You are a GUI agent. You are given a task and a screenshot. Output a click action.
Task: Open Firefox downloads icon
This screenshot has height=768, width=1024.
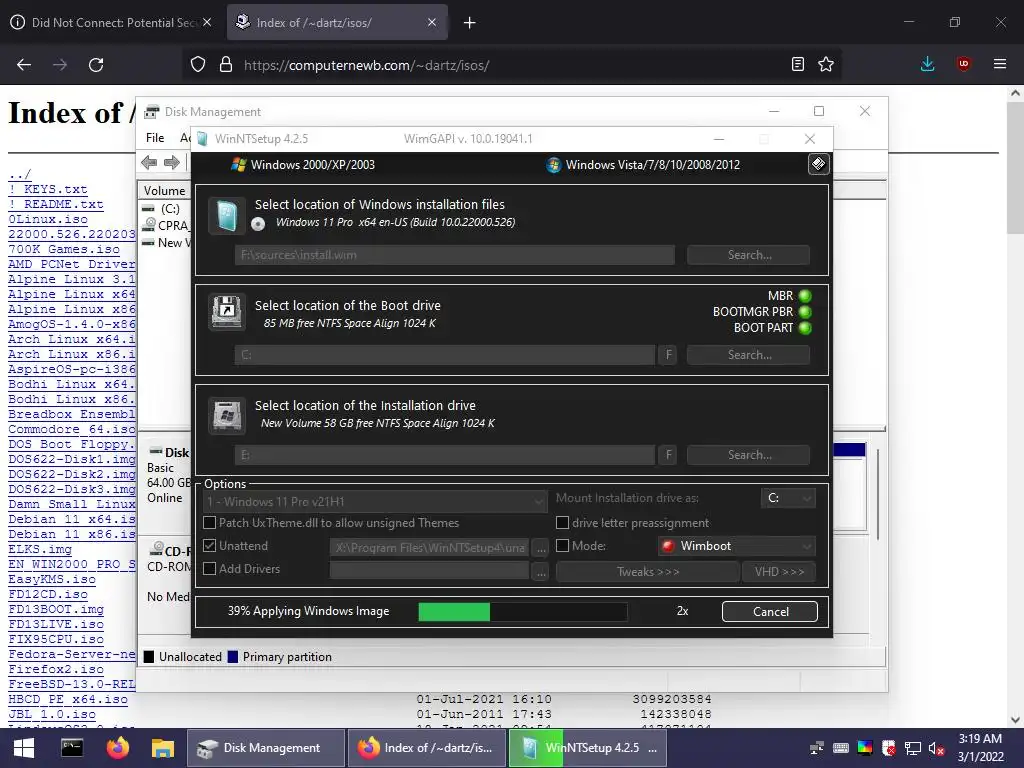click(x=927, y=64)
